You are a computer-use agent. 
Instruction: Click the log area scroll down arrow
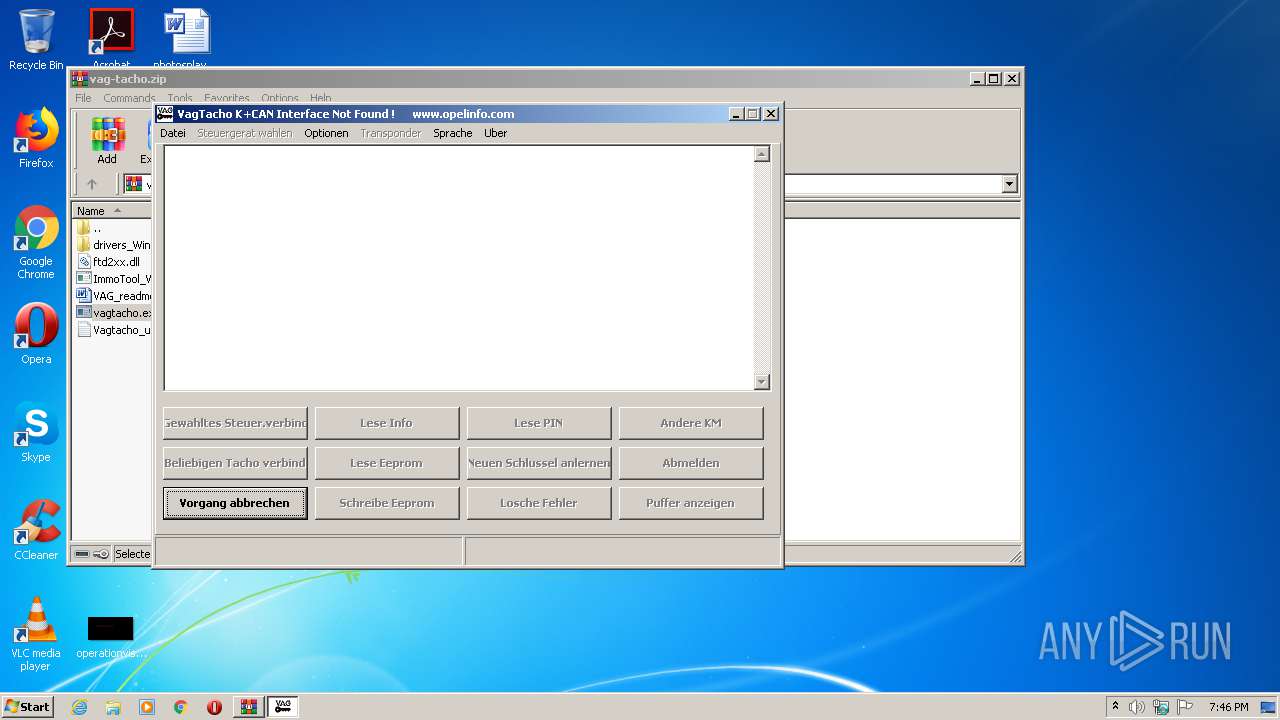[762, 382]
